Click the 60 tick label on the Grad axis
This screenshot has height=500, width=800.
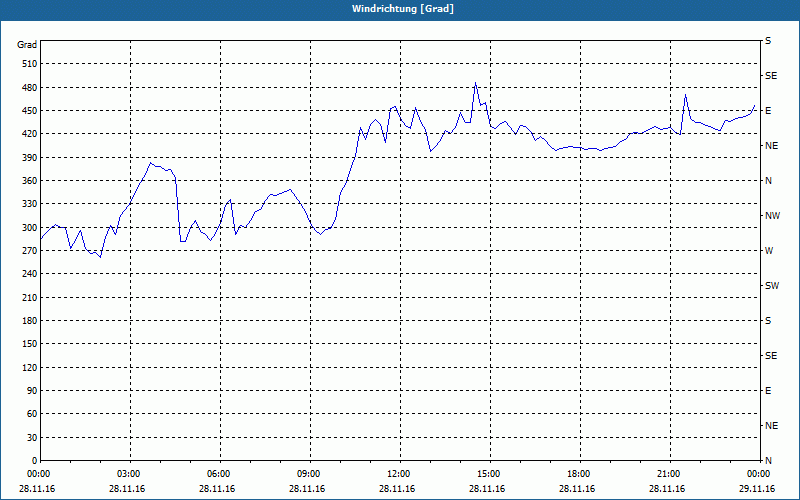[x=32, y=414]
